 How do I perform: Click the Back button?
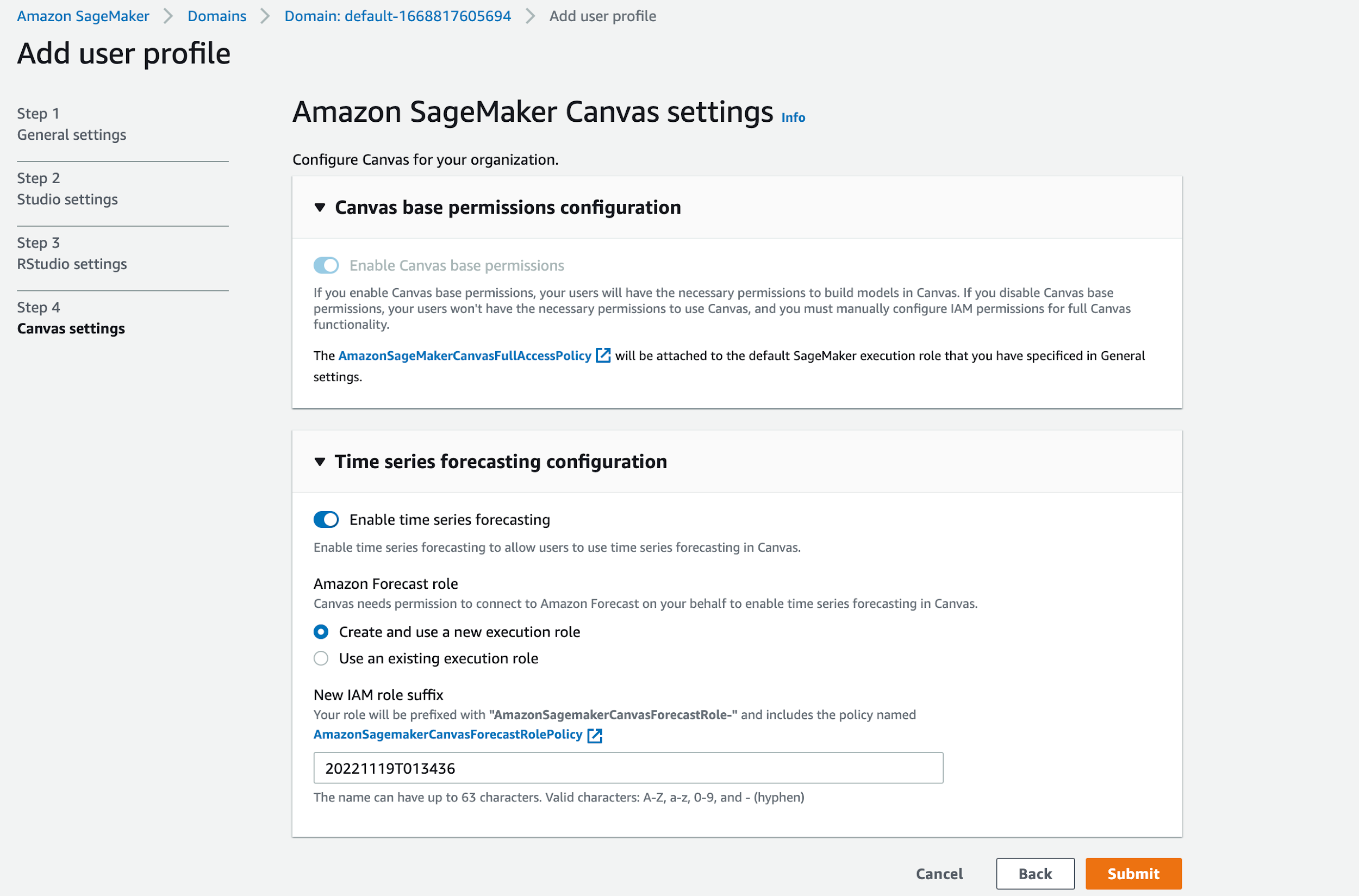pyautogui.click(x=1035, y=874)
